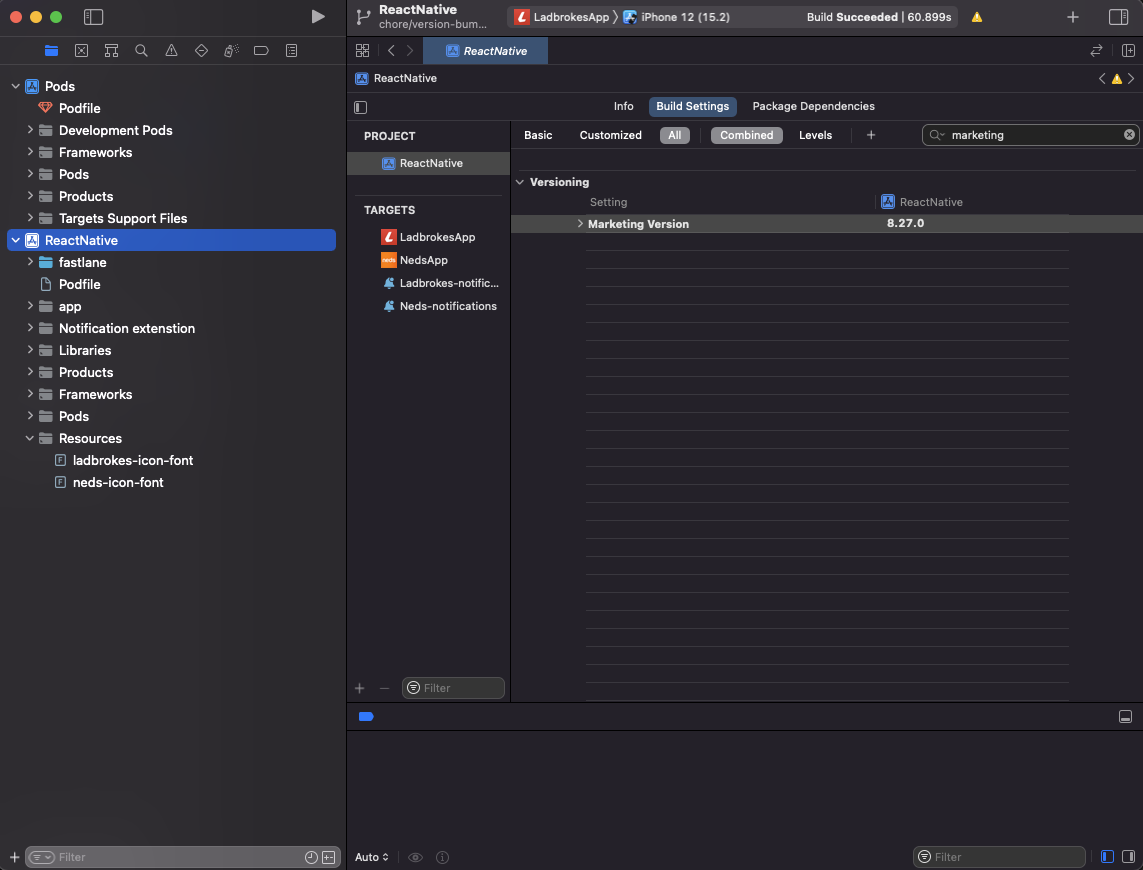Image resolution: width=1143 pixels, height=870 pixels.
Task: Open the Source Control navigator
Action: pyautogui.click(x=82, y=50)
